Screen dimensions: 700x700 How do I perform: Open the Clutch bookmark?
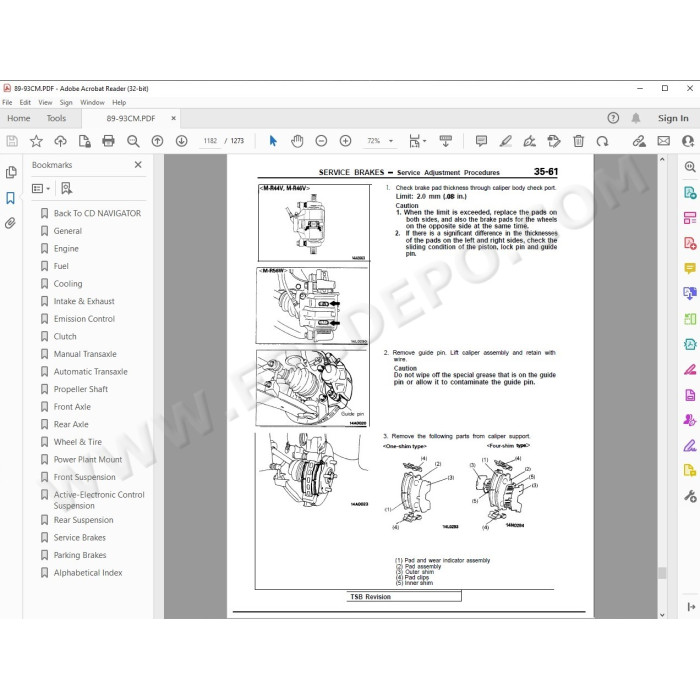65,337
